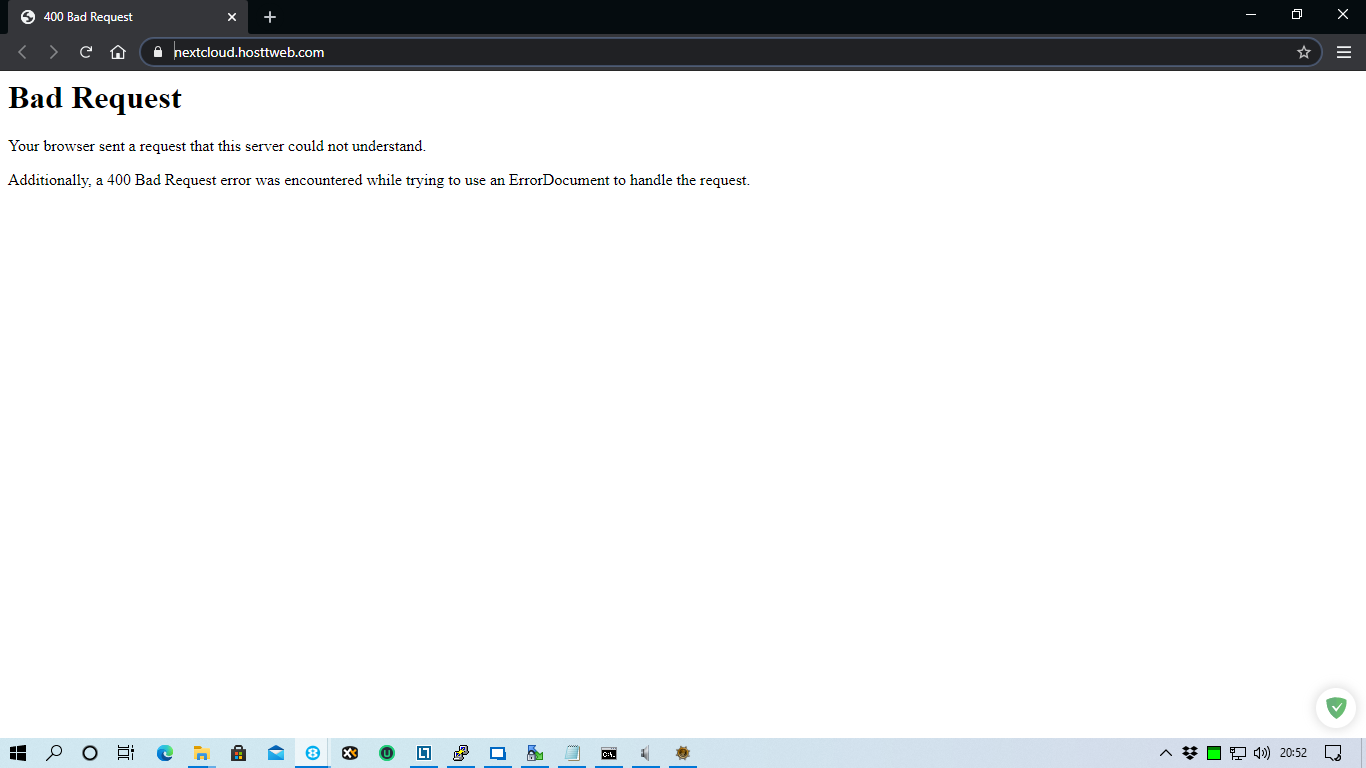Launch Microsoft Edge from the taskbar

click(163, 753)
